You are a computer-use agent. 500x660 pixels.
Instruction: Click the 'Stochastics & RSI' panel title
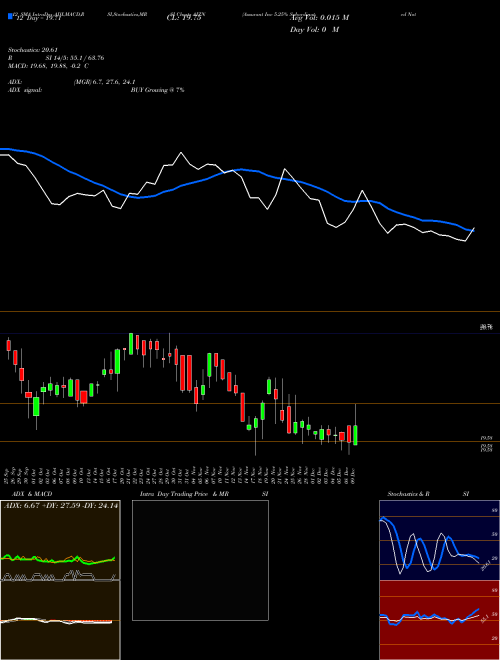(428, 494)
